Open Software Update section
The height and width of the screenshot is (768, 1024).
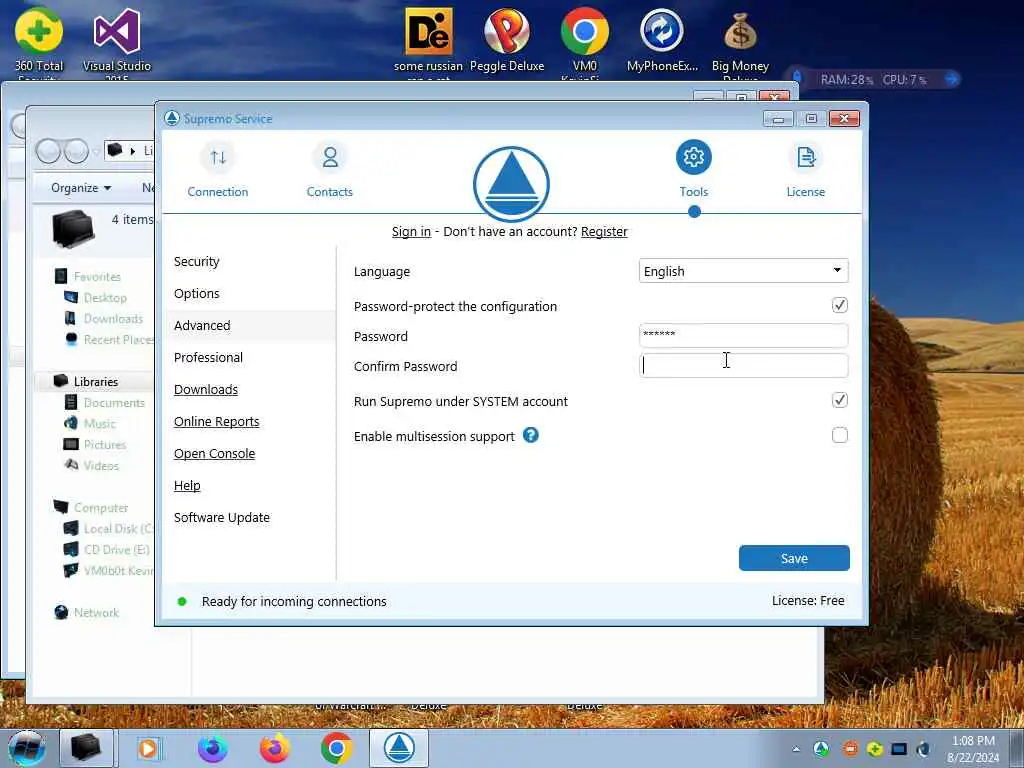[x=222, y=517]
